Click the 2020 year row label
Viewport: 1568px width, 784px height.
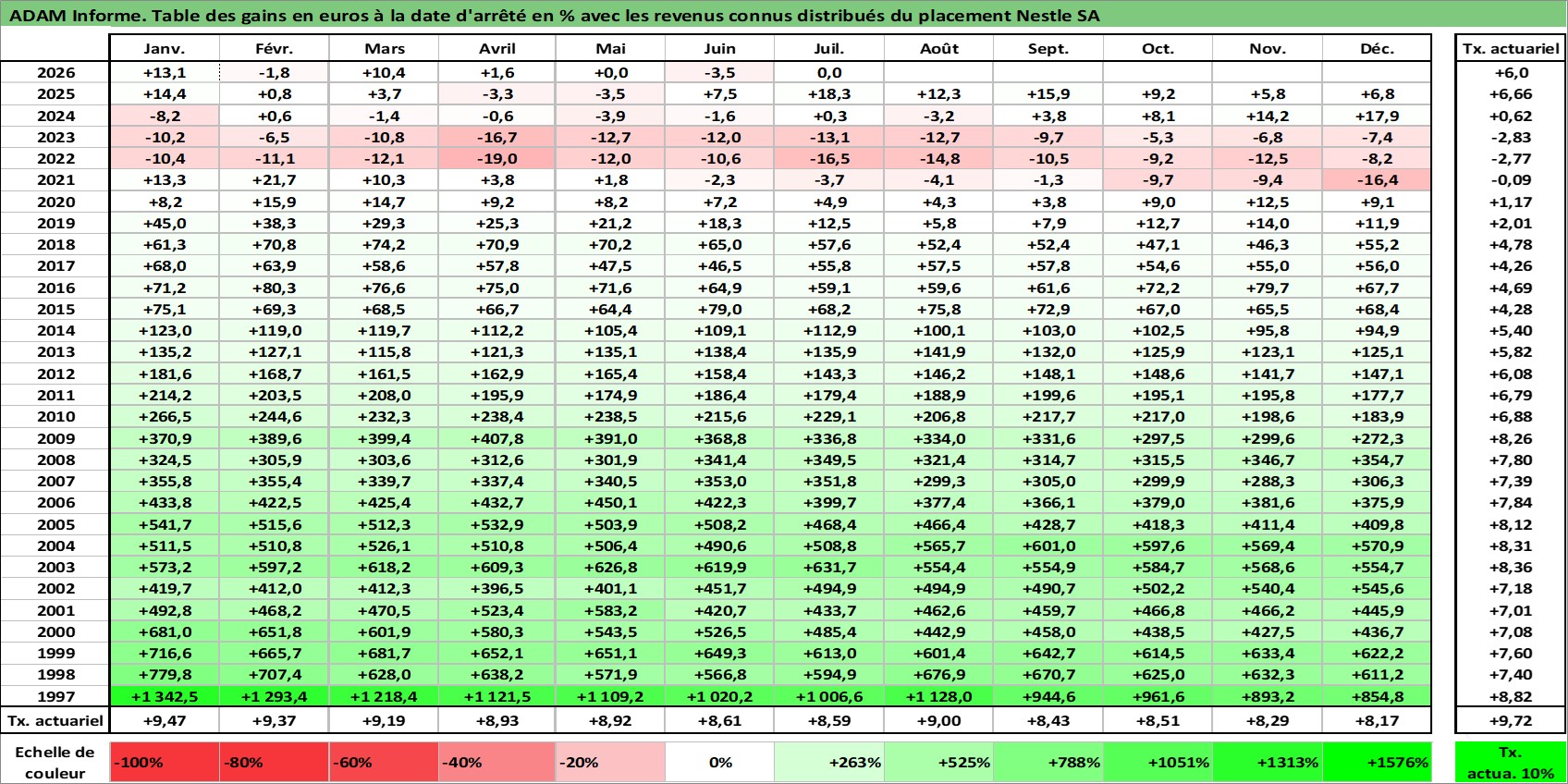click(55, 202)
